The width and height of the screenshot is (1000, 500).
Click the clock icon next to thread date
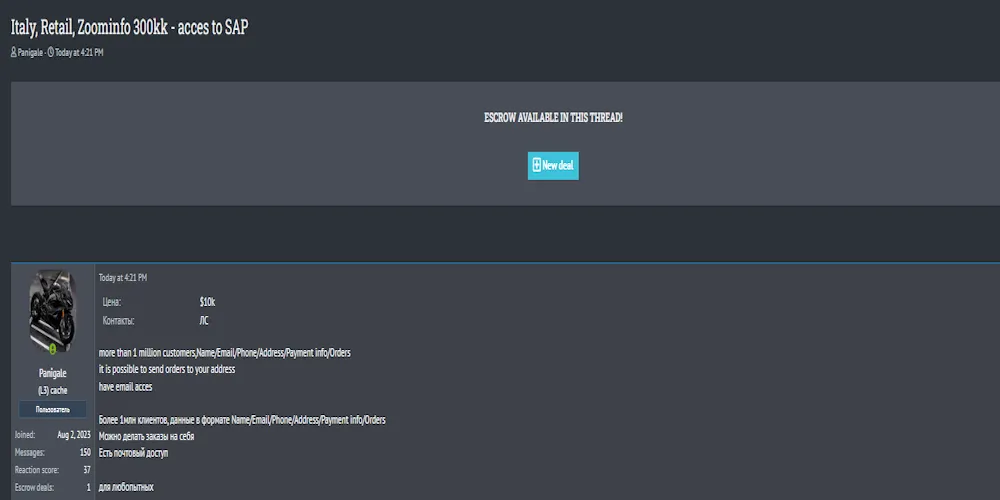[x=51, y=53]
